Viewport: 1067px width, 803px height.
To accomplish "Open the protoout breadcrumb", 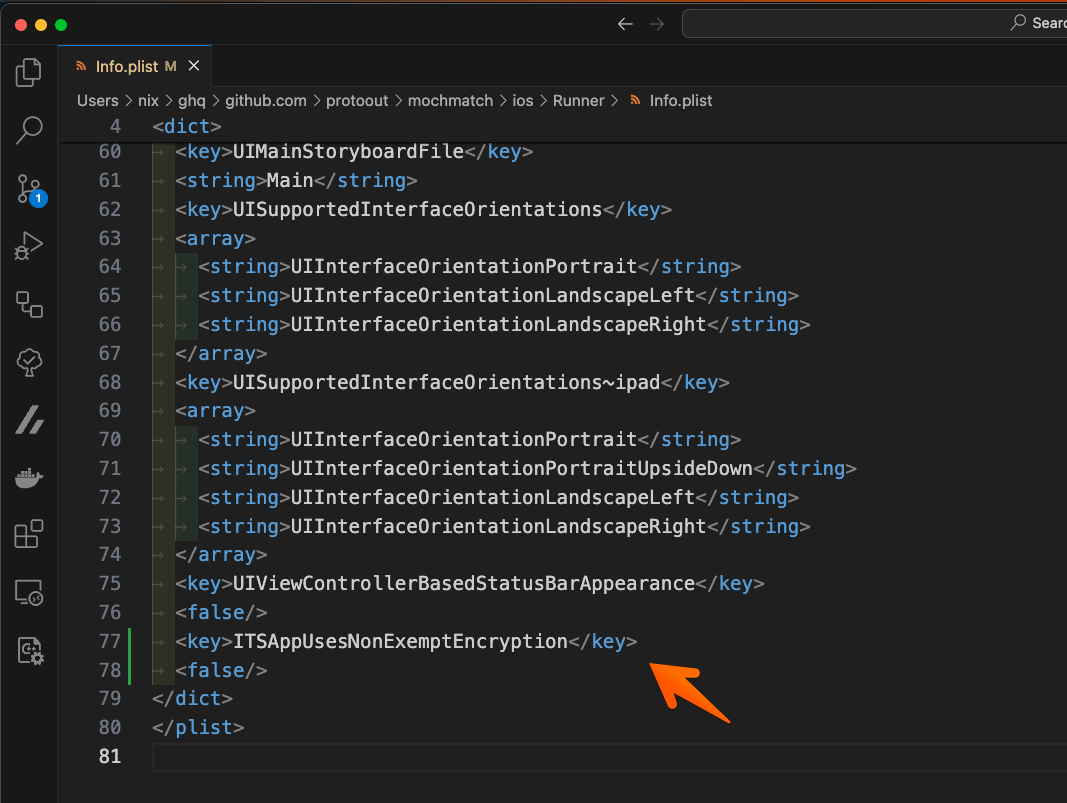I will click(x=357, y=101).
